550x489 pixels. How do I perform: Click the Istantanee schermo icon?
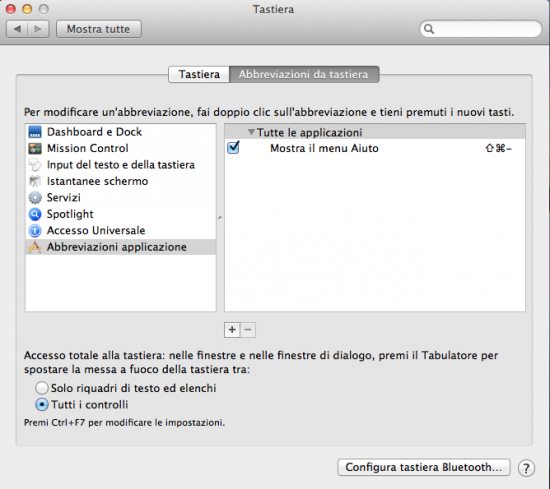click(x=35, y=181)
